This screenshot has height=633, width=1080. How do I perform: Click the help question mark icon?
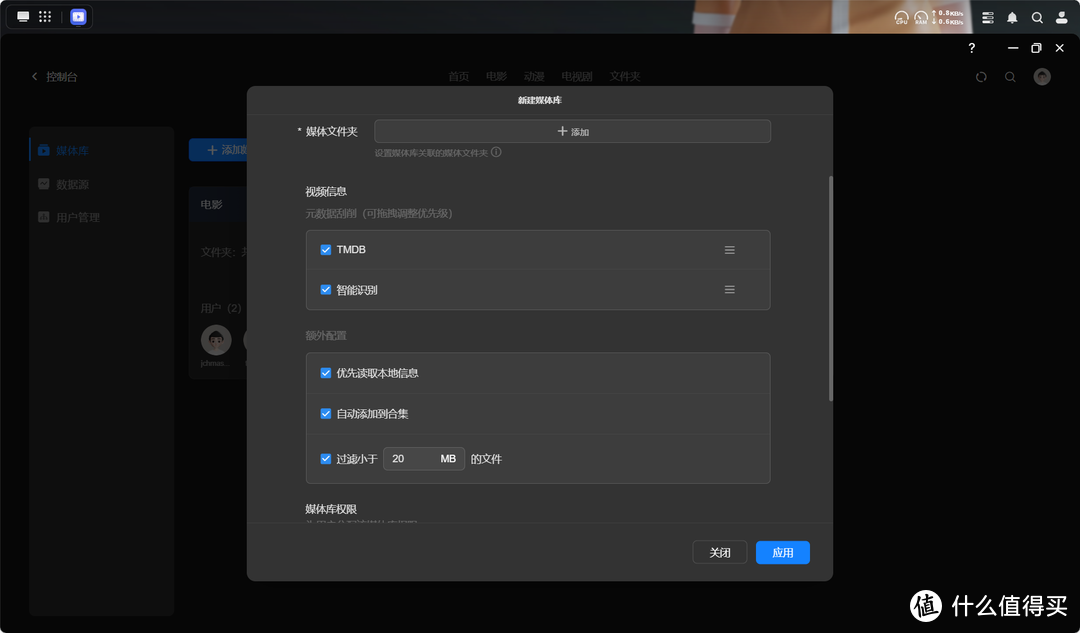pos(971,48)
